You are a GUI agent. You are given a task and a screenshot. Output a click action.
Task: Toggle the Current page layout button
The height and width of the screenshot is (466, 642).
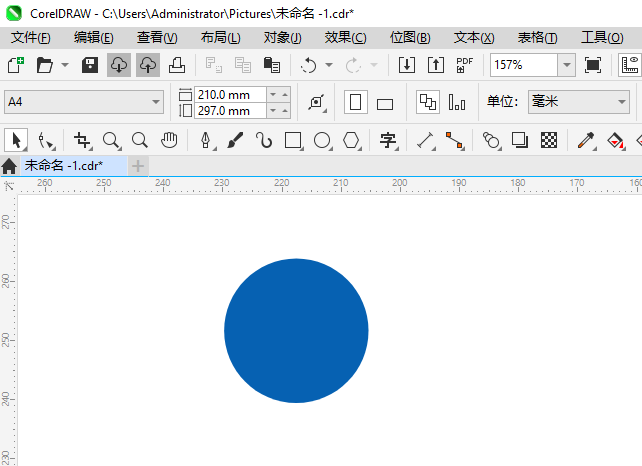(x=457, y=102)
